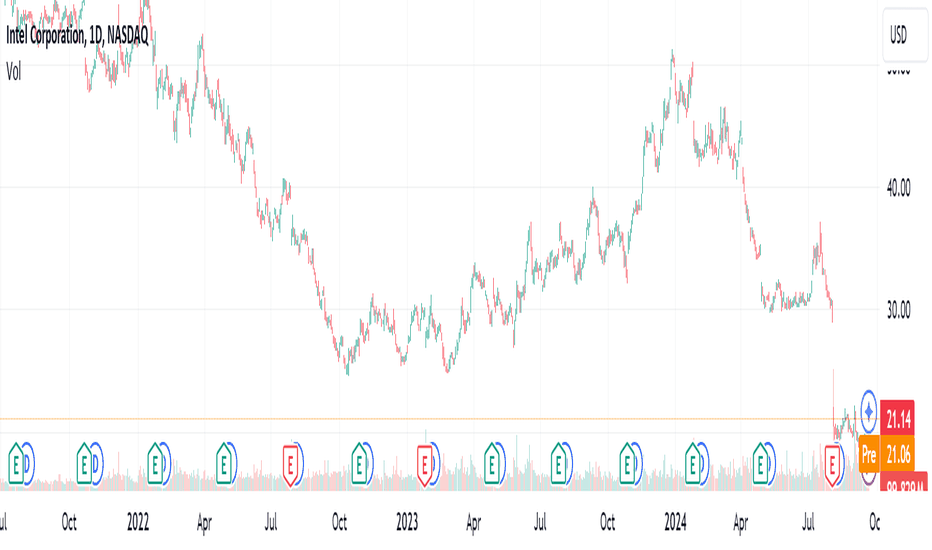This screenshot has width=932, height=550.
Task: Click the dividend D marker beside July 2021 earnings
Action: tap(29, 463)
